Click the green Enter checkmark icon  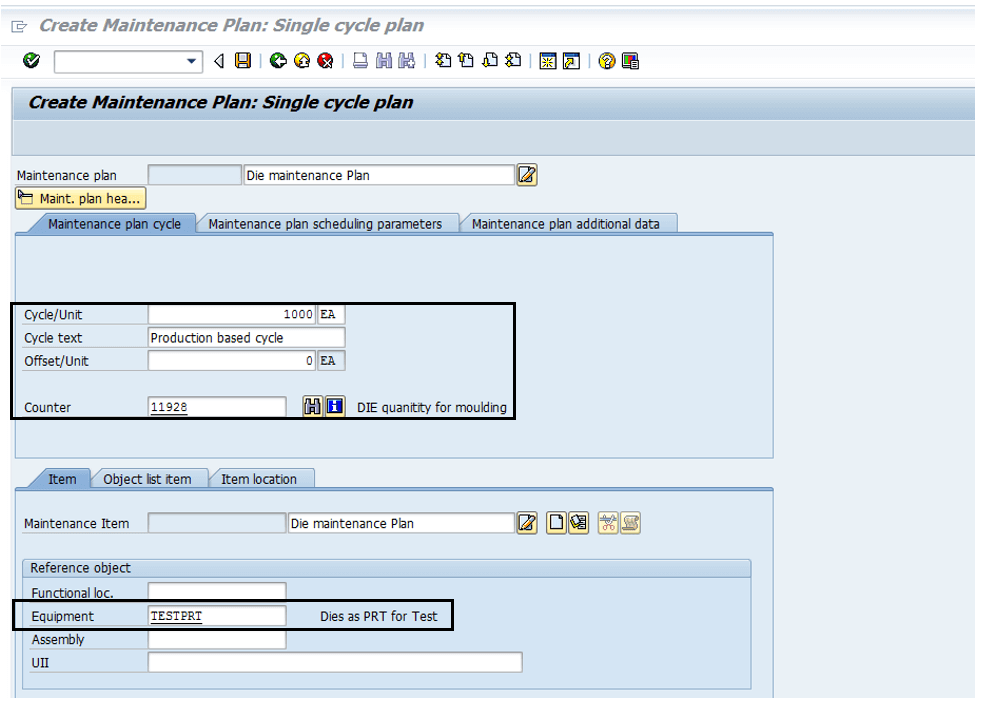(29, 61)
